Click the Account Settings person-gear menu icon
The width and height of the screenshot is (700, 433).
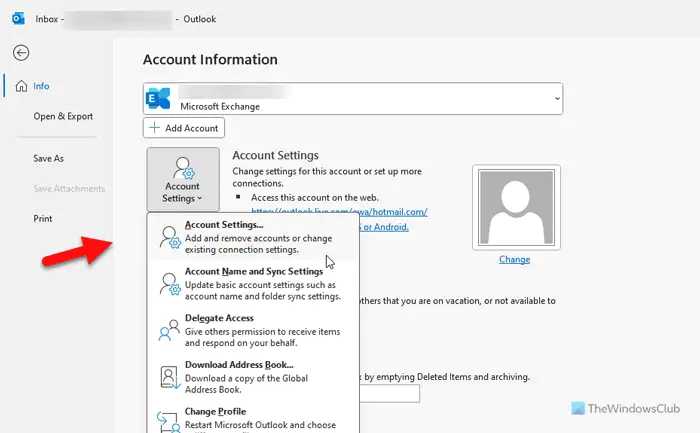click(x=170, y=237)
